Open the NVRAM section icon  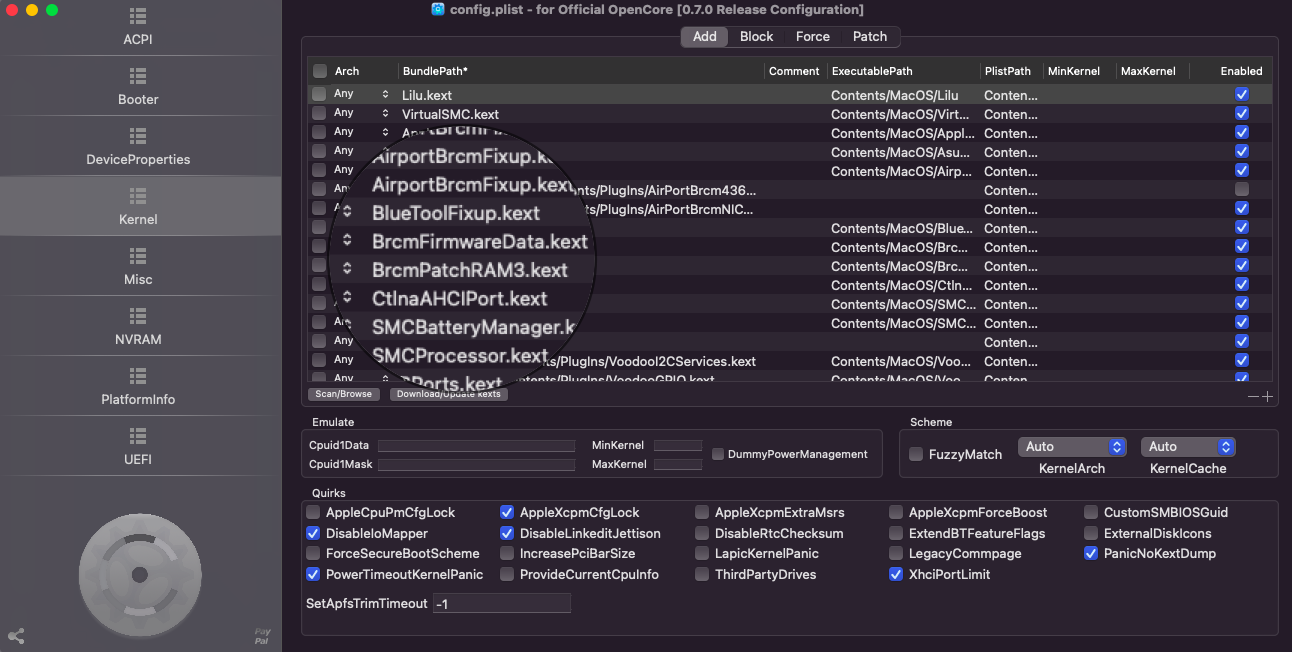tap(138, 317)
